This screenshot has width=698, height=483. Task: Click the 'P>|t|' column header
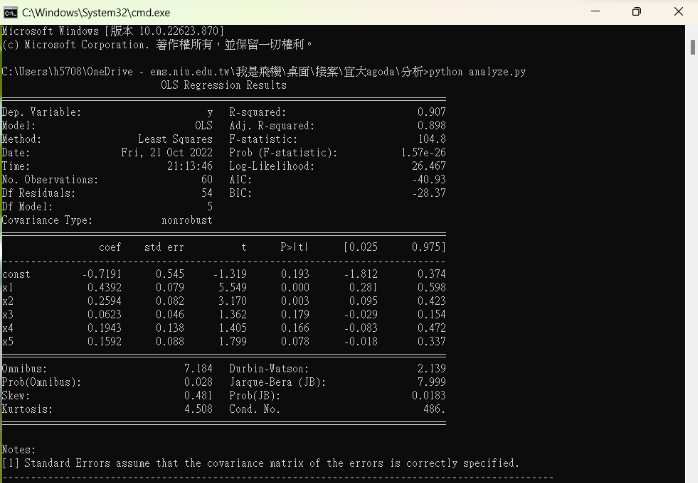(x=294, y=246)
